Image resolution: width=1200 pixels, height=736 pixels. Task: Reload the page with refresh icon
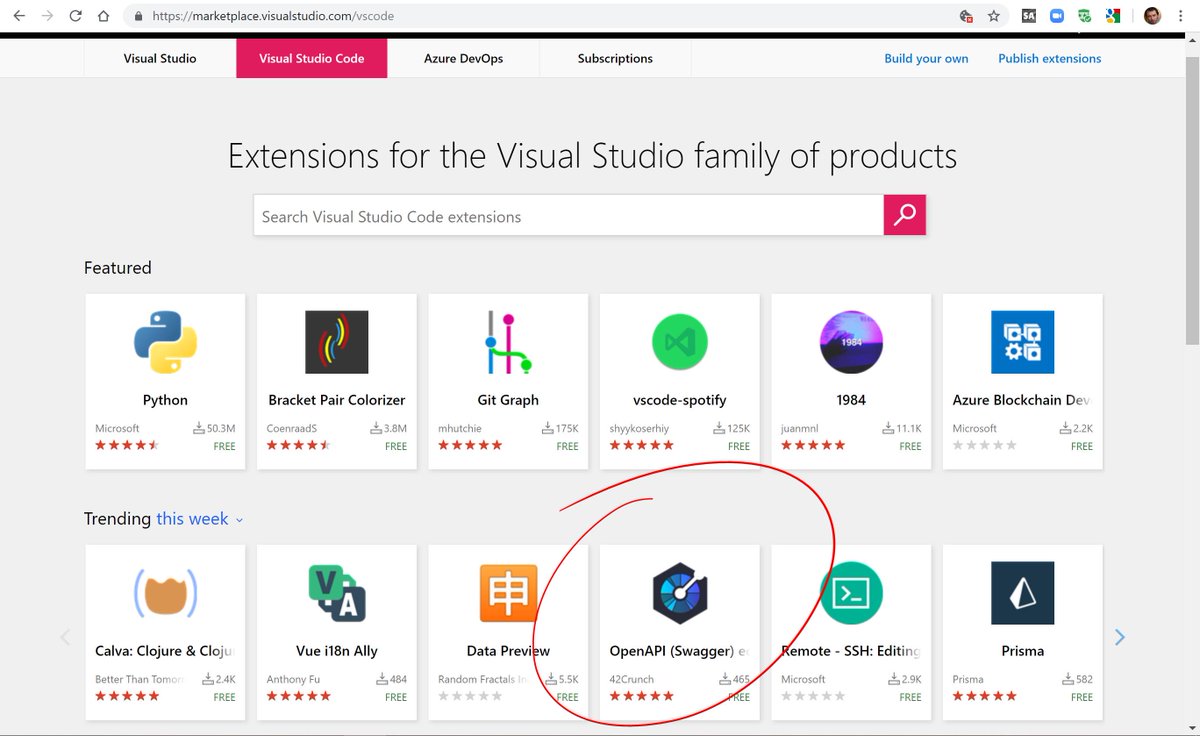pos(76,16)
